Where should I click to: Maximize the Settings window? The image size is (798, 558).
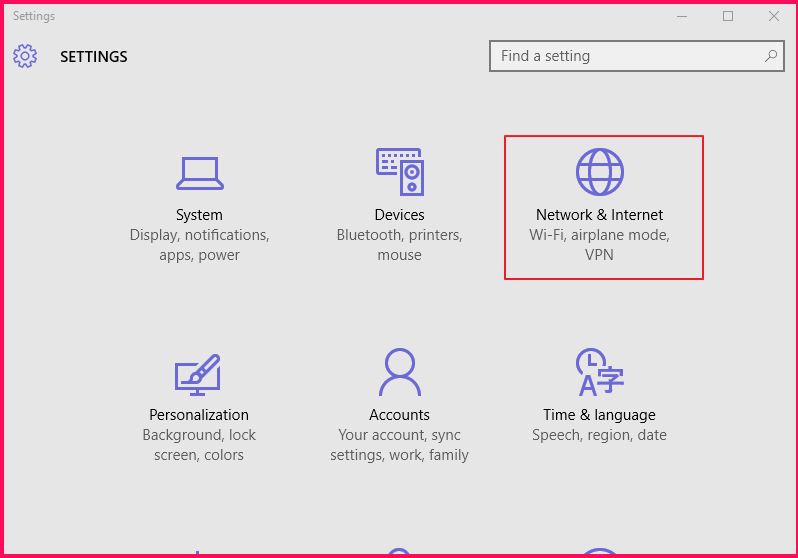tap(728, 16)
